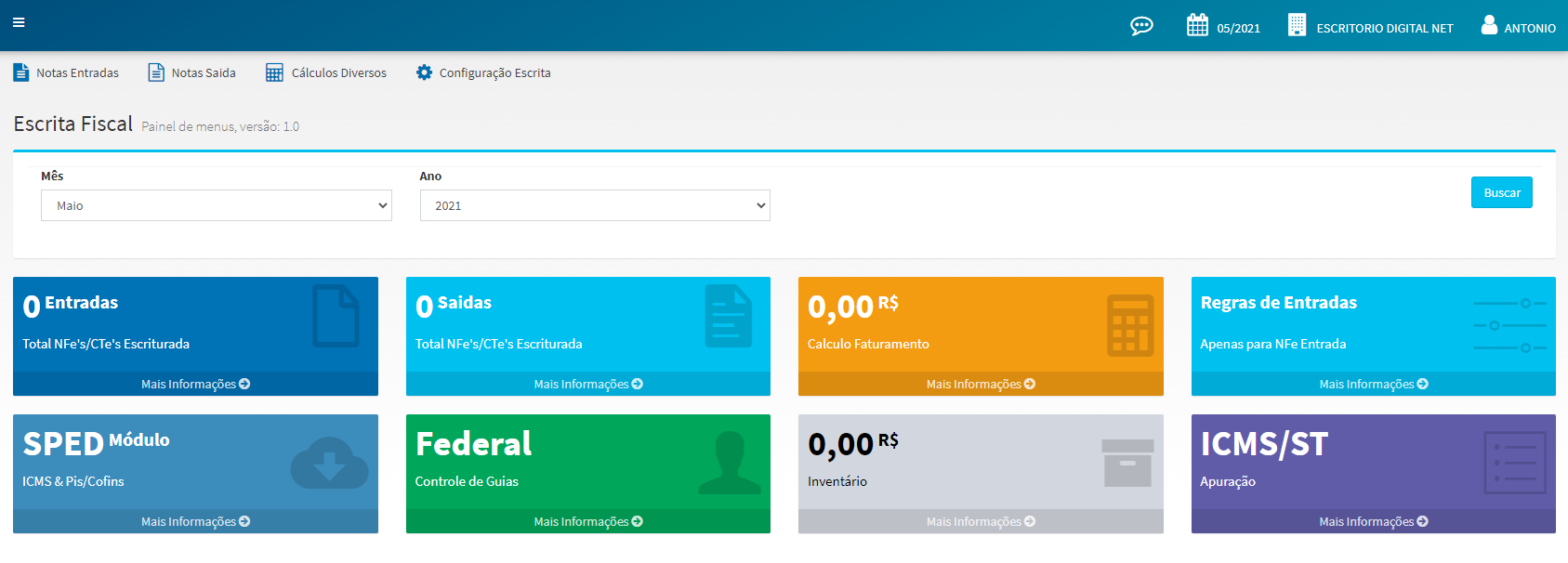Click 'Painel de menus, versão: 1.0' text
This screenshot has height=563, width=1568.
(220, 126)
